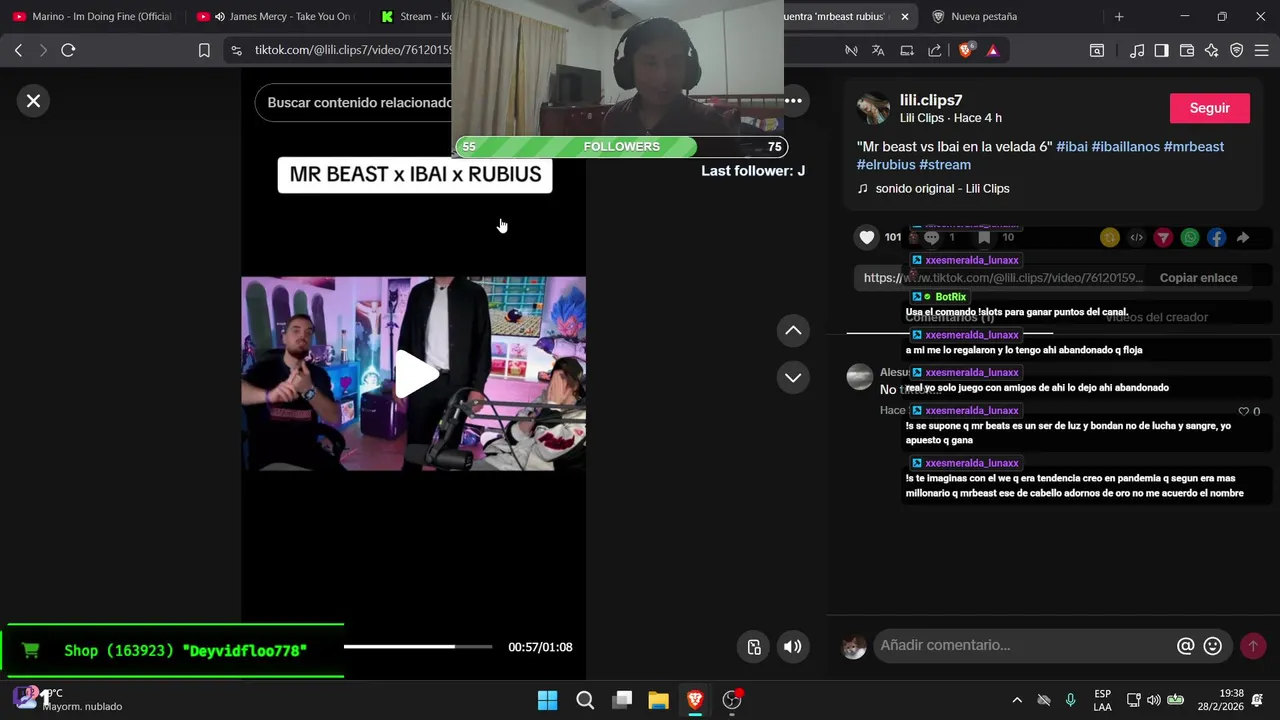Open the three-dot more options menu
The height and width of the screenshot is (720, 1280).
[x=793, y=101]
